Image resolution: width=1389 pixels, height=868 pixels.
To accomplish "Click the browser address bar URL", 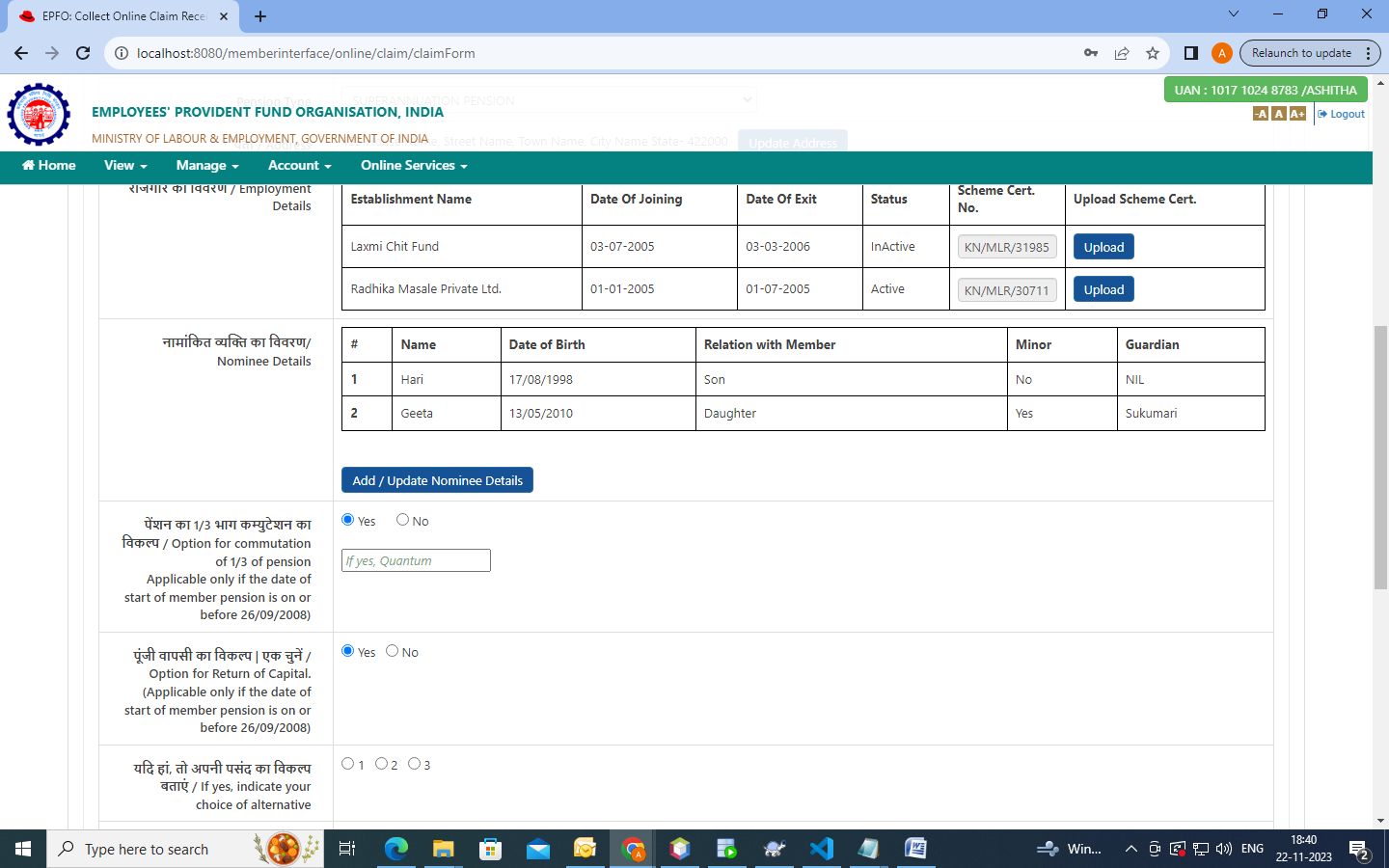I will (x=306, y=53).
